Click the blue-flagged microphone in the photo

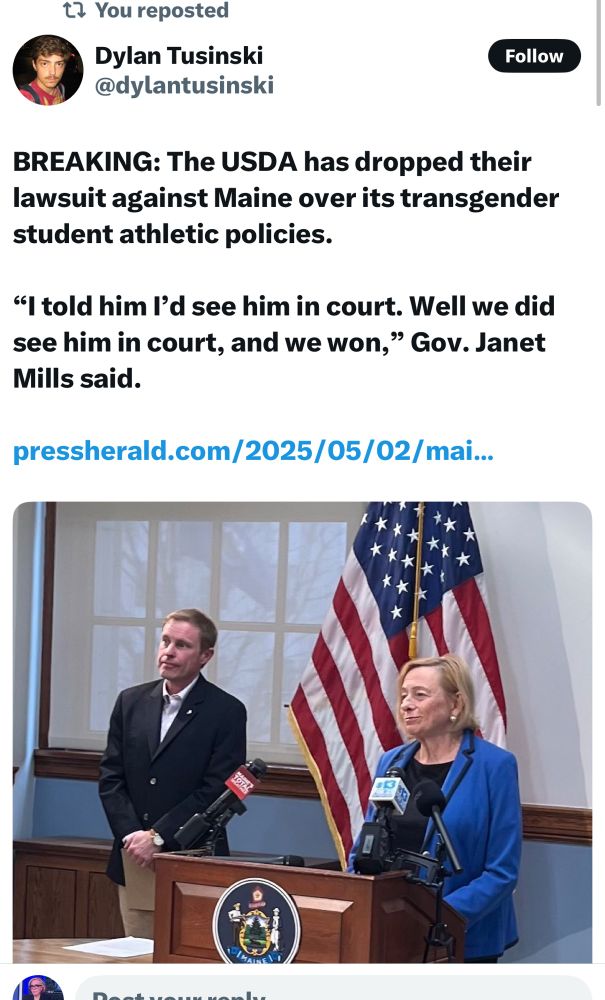(x=390, y=795)
